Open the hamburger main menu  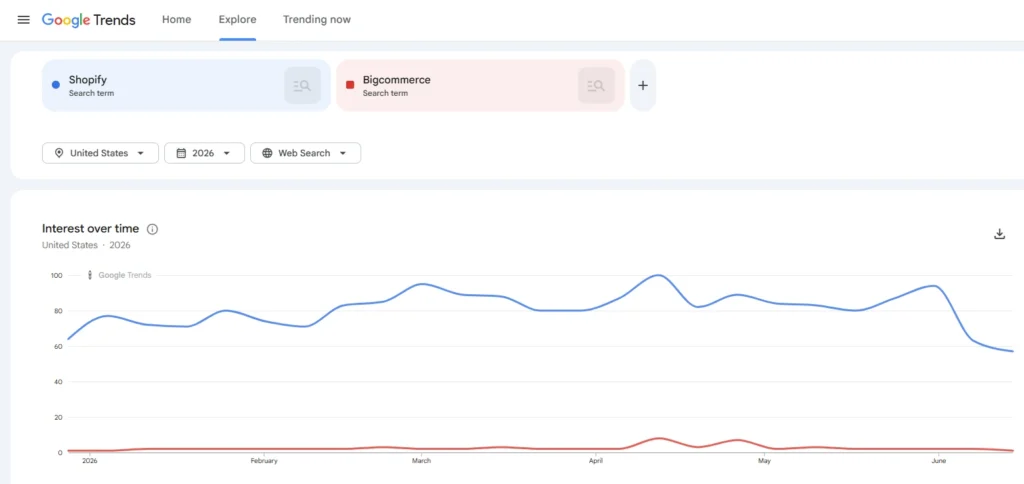tap(24, 20)
